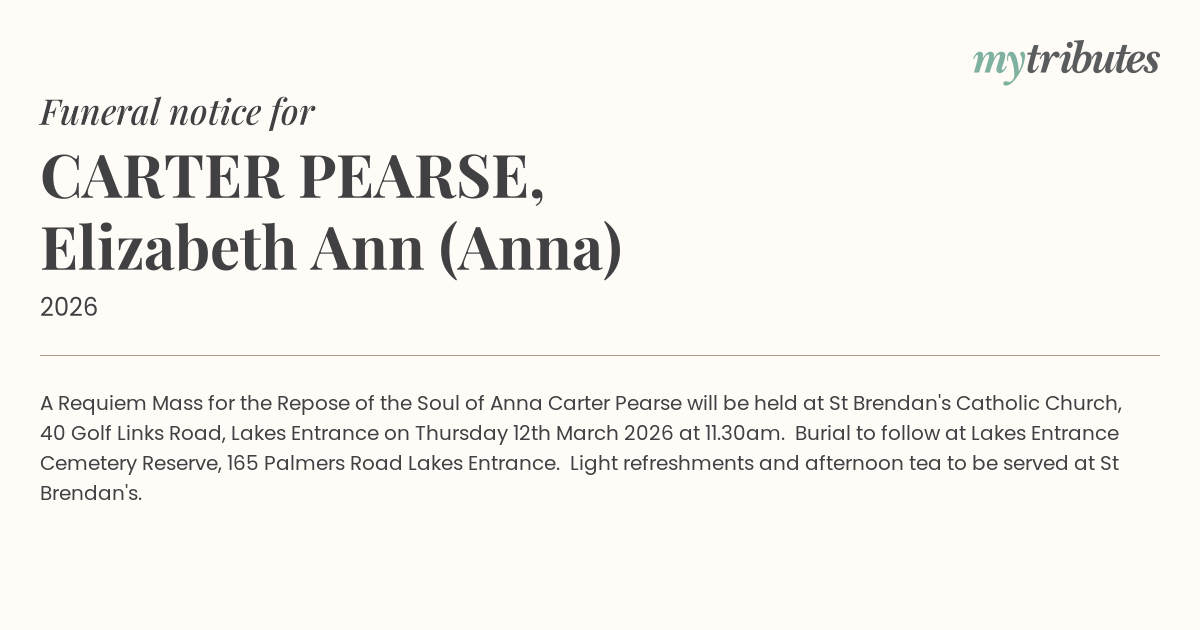Viewport: 1200px width, 630px height.
Task: Click the mytributes logo
Action: 1066,61
